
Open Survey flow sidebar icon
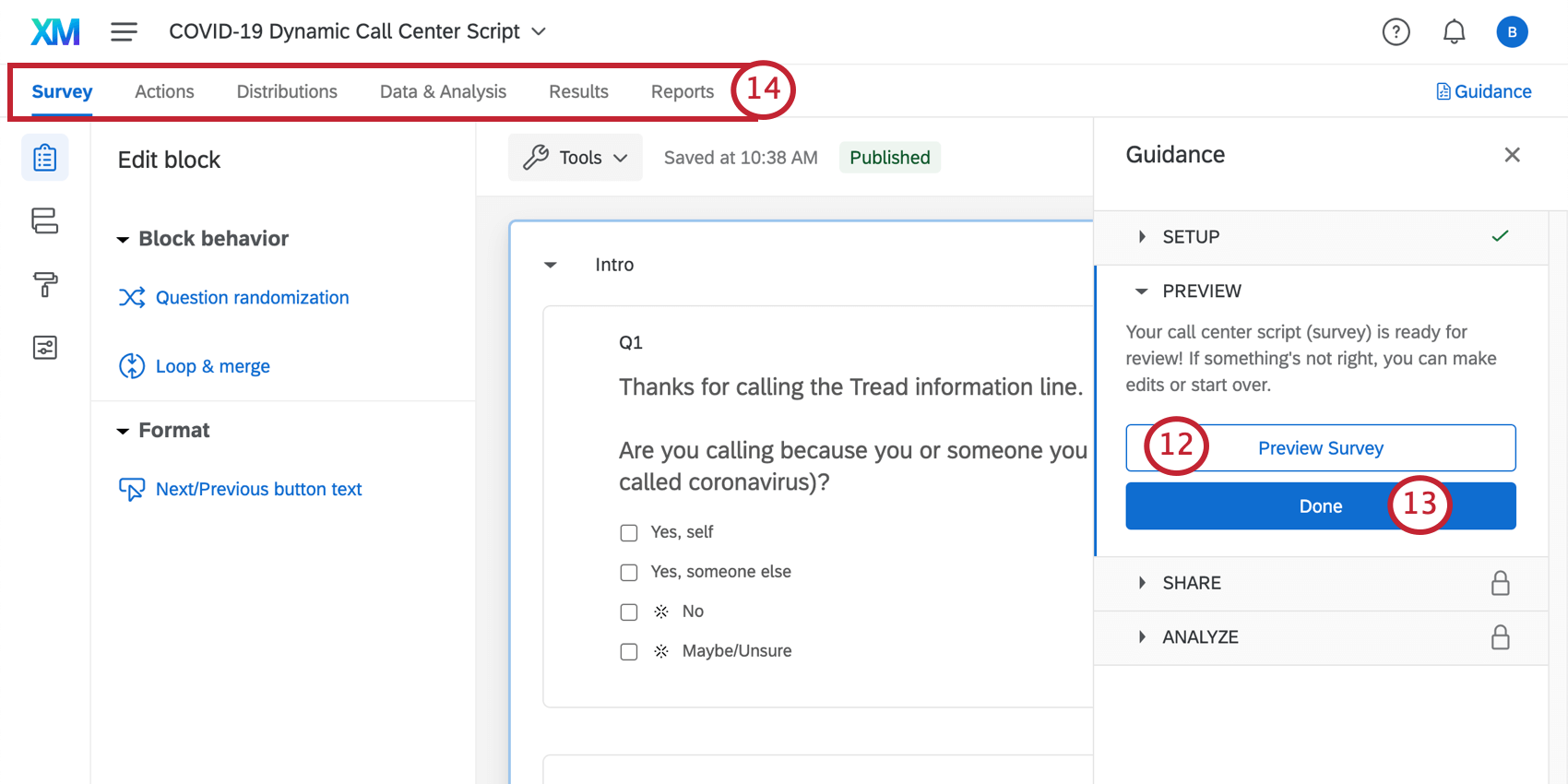click(x=45, y=221)
